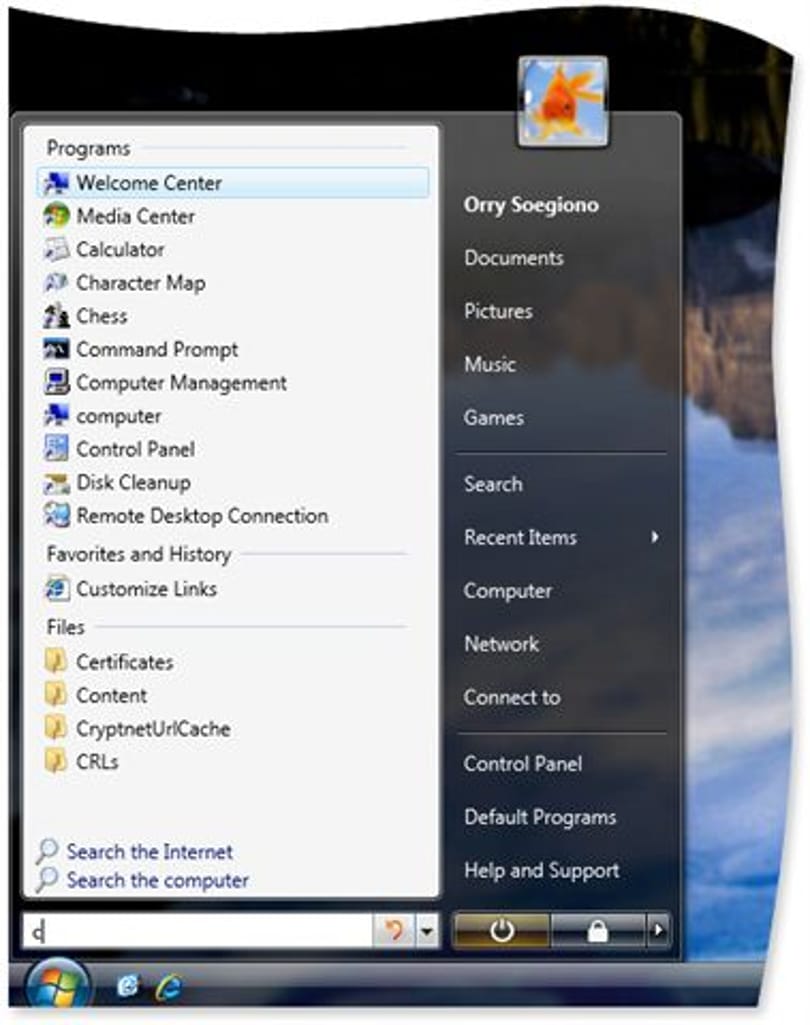The image size is (810, 1025).
Task: Lock the computer with padlock button
Action: [x=598, y=930]
